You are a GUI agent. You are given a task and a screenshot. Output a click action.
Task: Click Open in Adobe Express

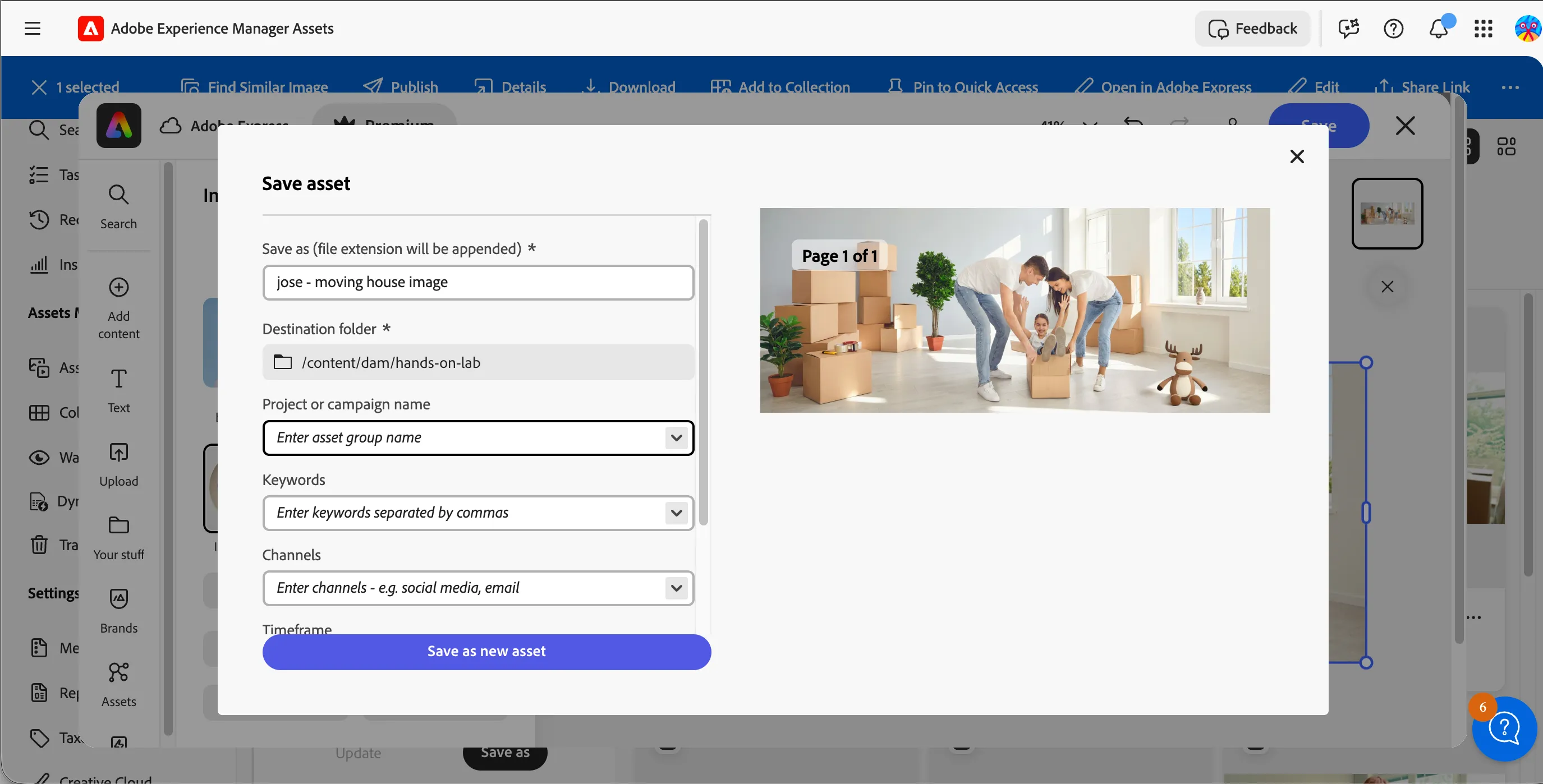click(x=1162, y=87)
